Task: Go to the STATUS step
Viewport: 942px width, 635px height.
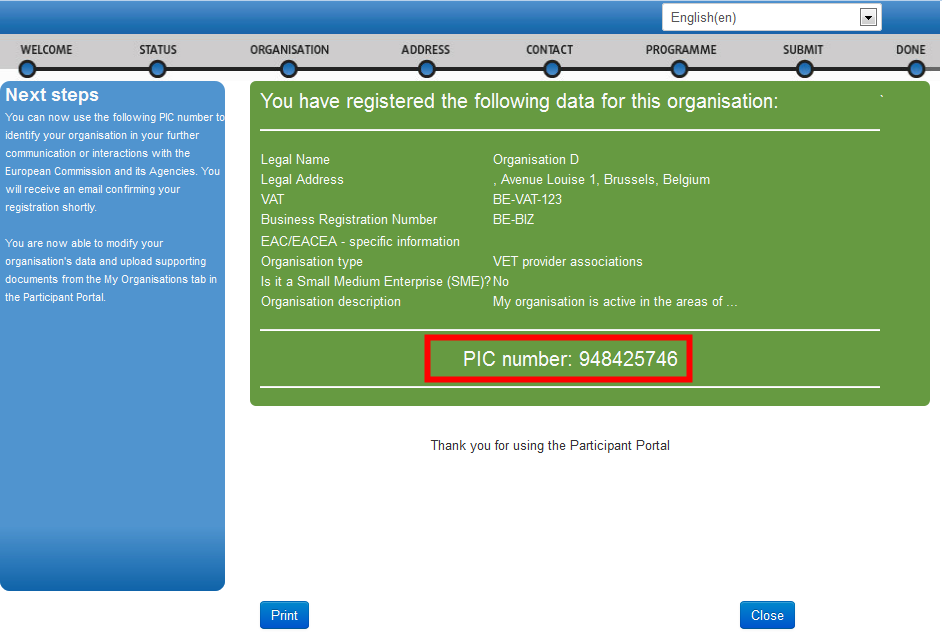Action: click(158, 50)
